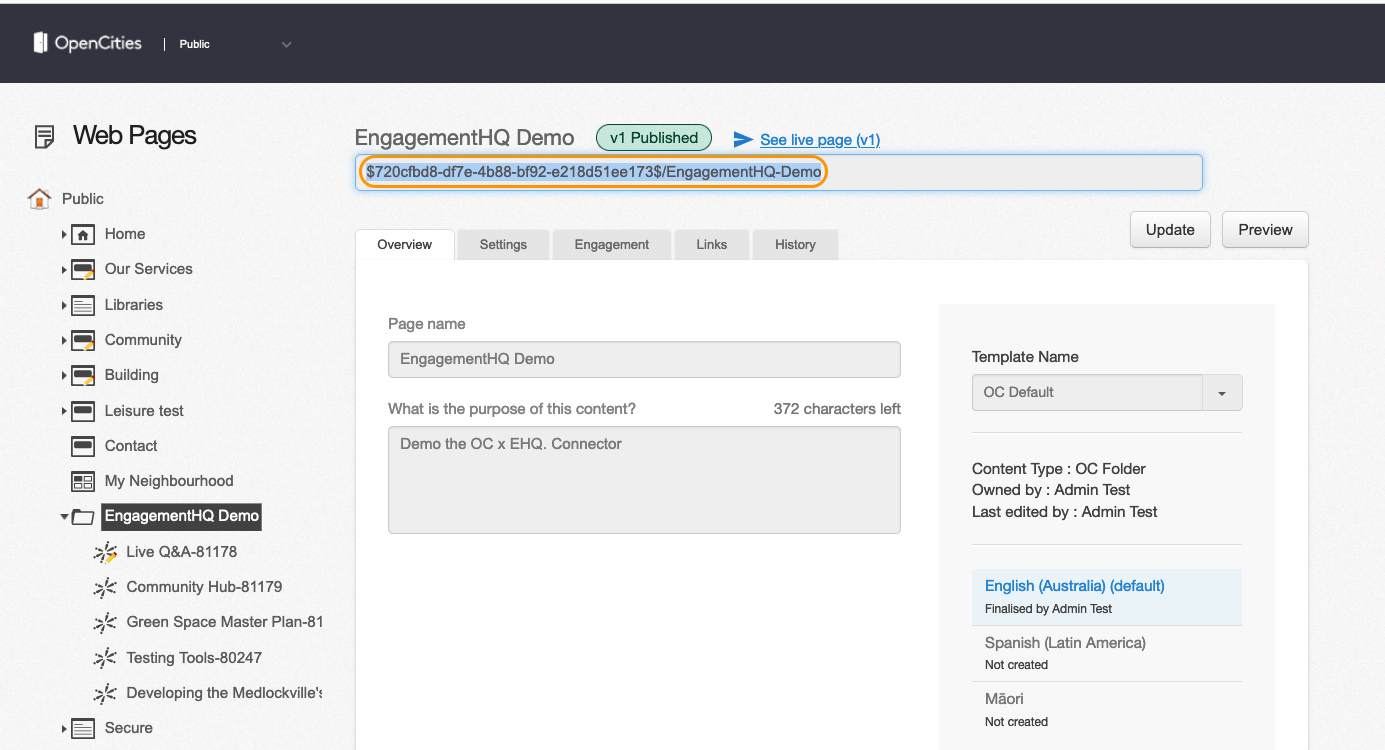The height and width of the screenshot is (750, 1385).
Task: Click the engagement icon beside Testing Tools-80247
Action: [105, 657]
